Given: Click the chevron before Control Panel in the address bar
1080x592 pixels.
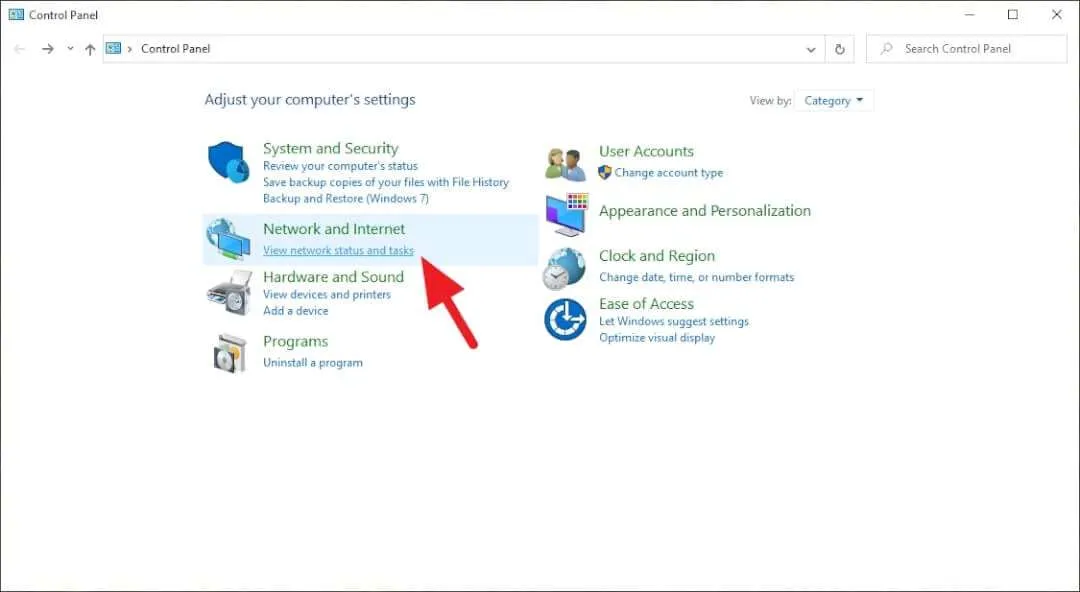Looking at the screenshot, I should pyautogui.click(x=129, y=49).
